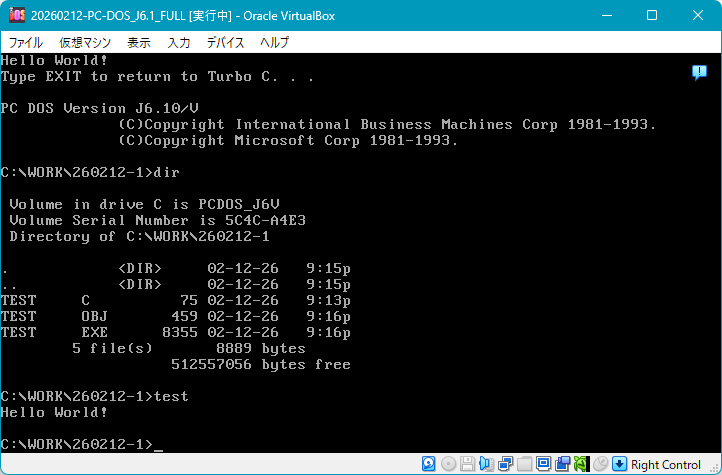Open the 入力 menu

tap(179, 43)
